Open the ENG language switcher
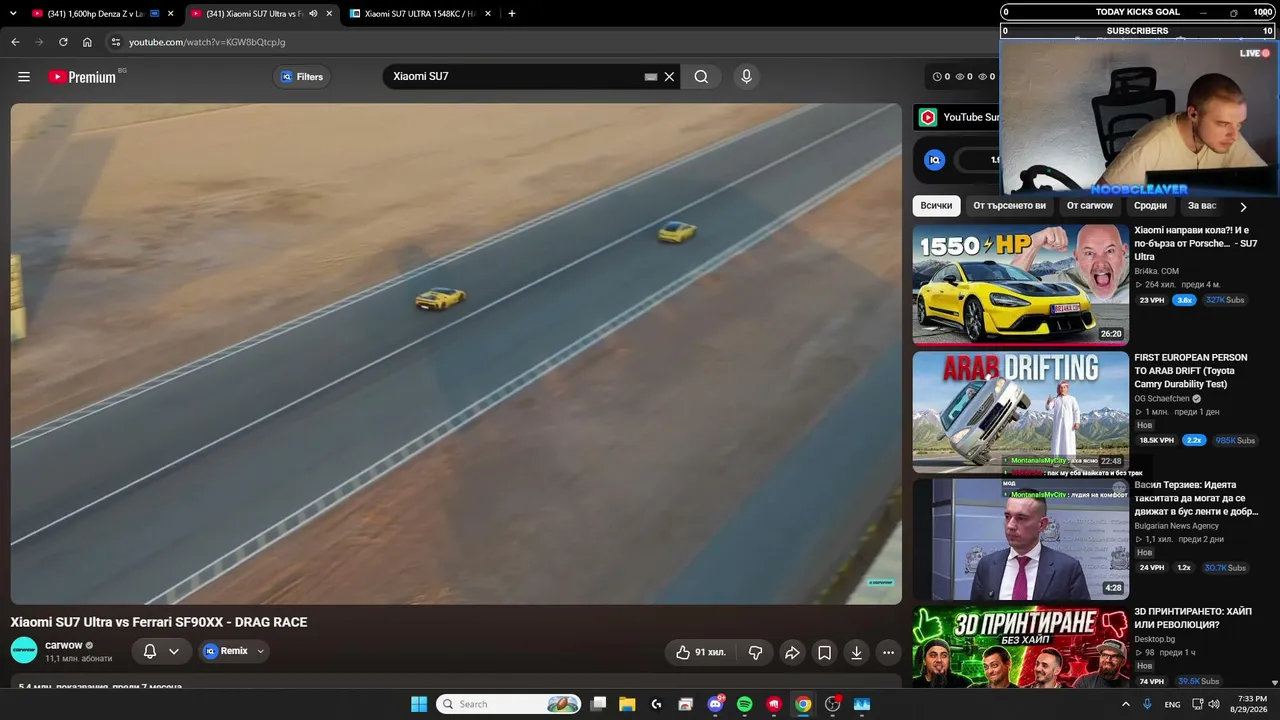 point(1173,704)
